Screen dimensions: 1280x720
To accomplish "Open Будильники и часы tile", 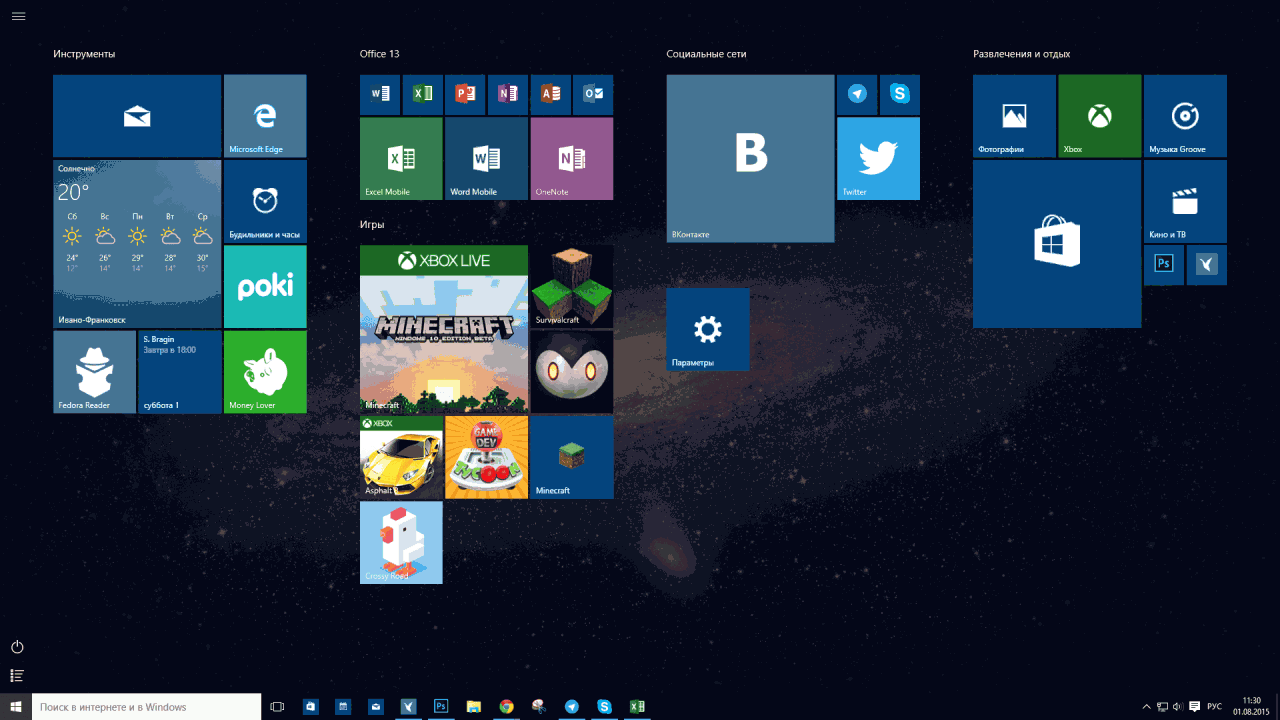I will point(265,201).
